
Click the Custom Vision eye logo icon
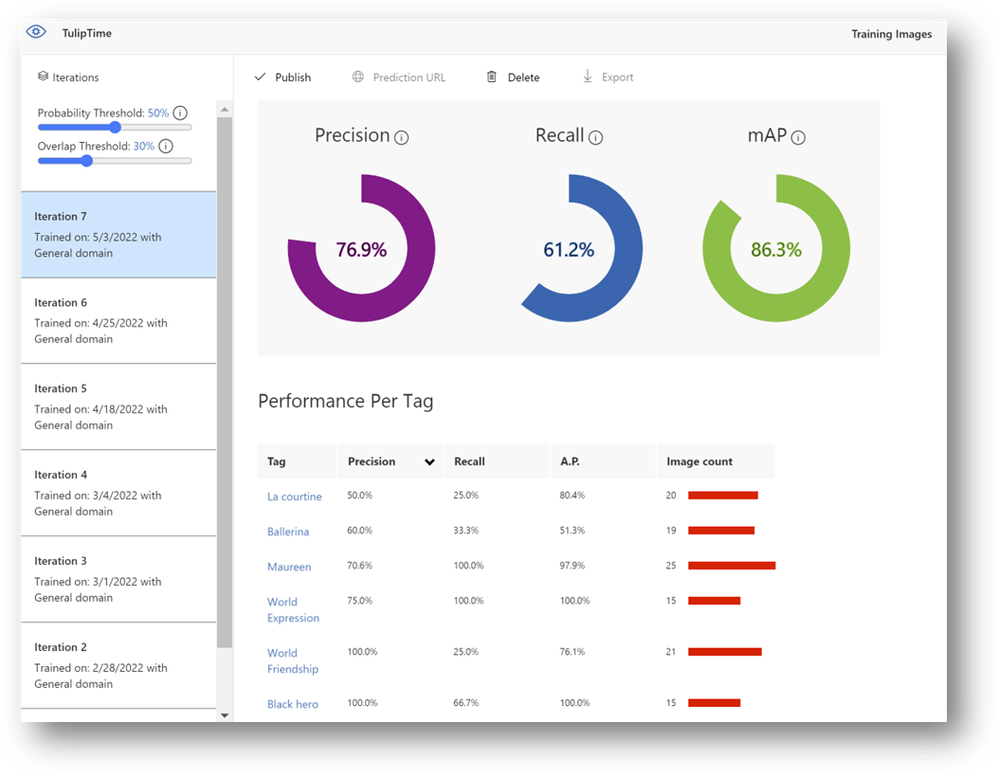[x=36, y=32]
